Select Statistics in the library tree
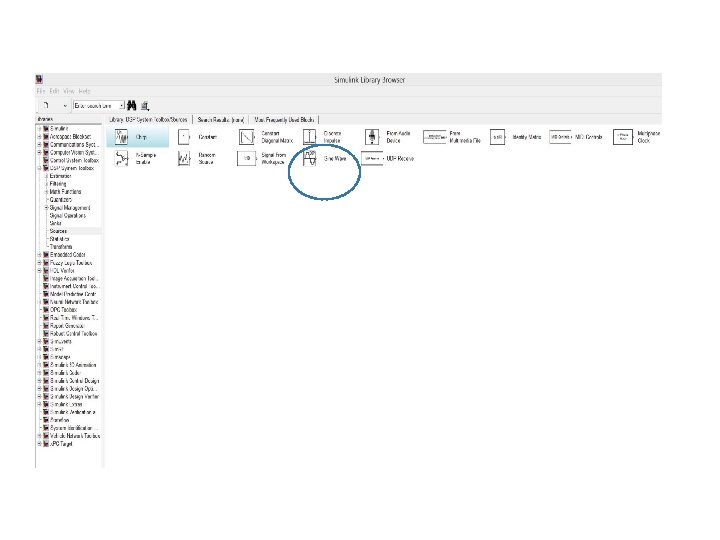The width and height of the screenshot is (720, 540). coord(59,239)
